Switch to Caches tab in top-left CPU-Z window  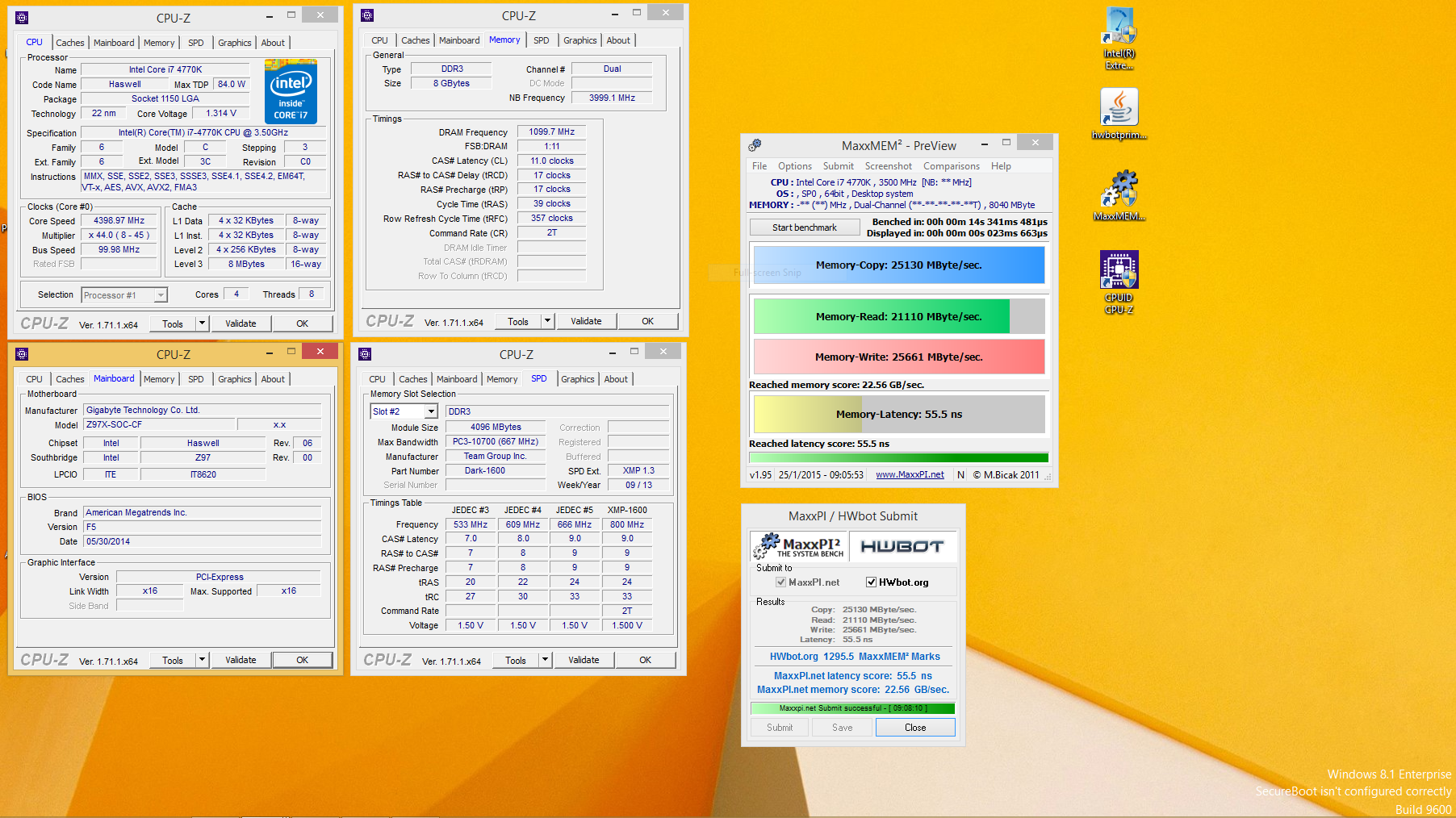(69, 43)
